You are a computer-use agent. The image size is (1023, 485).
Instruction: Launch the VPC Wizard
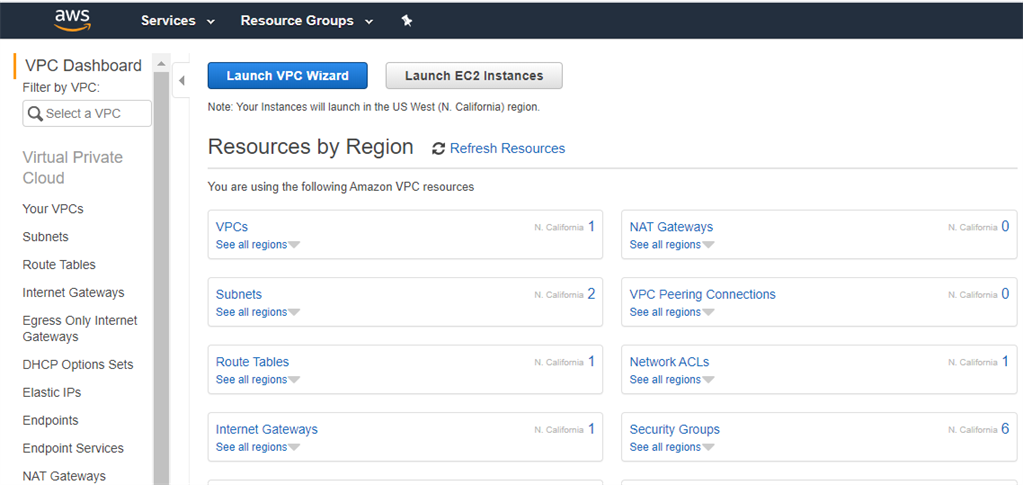click(x=288, y=76)
